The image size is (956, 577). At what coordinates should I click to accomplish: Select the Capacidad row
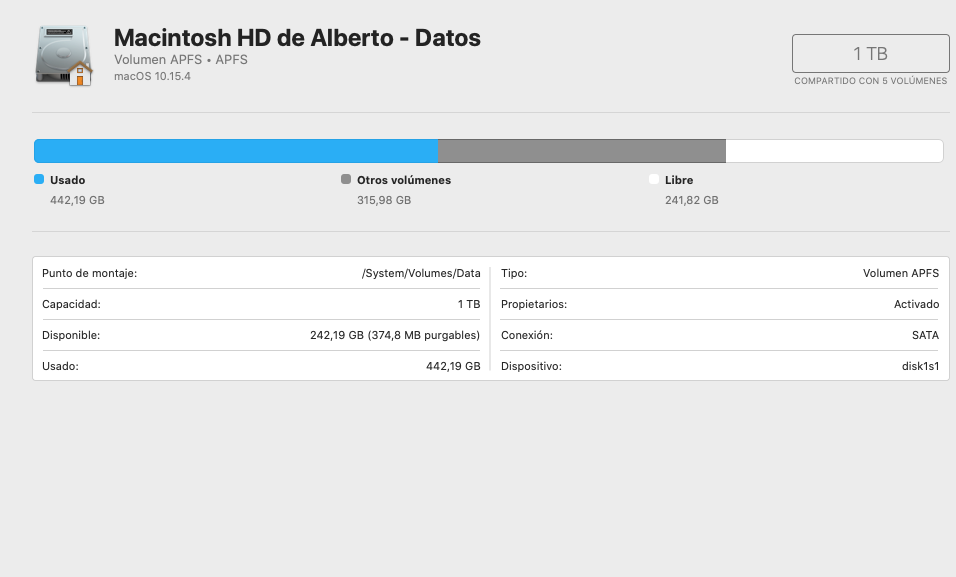click(261, 304)
